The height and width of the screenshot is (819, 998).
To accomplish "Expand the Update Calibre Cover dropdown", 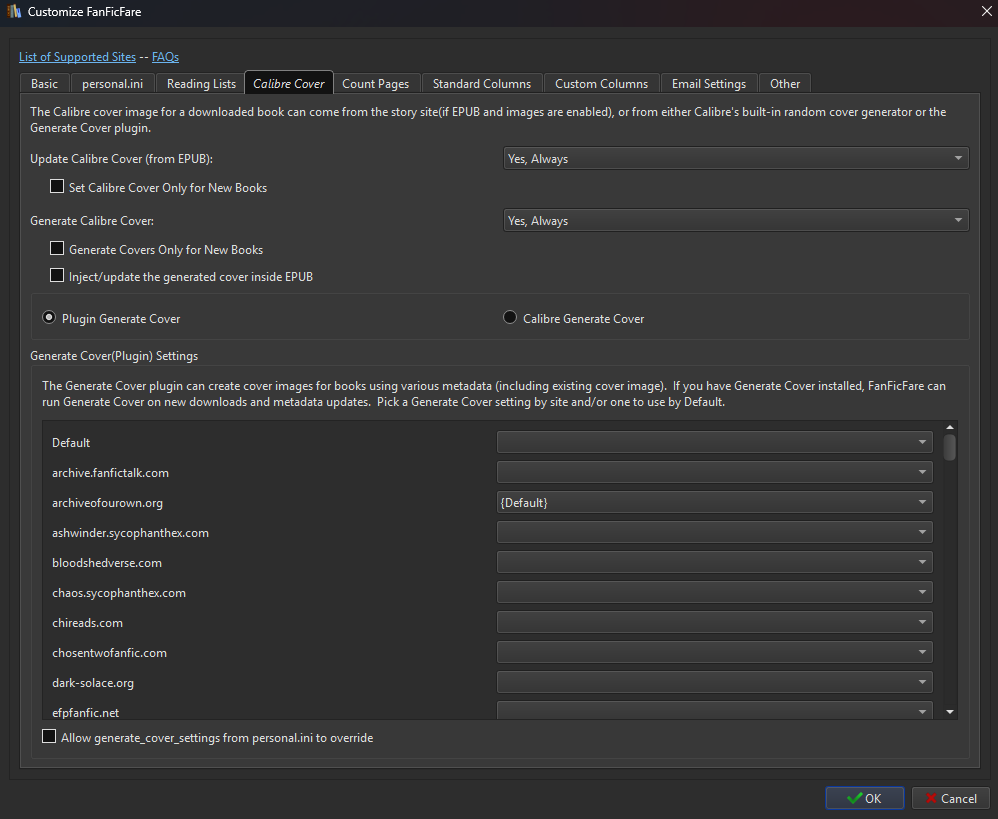I will click(x=735, y=158).
